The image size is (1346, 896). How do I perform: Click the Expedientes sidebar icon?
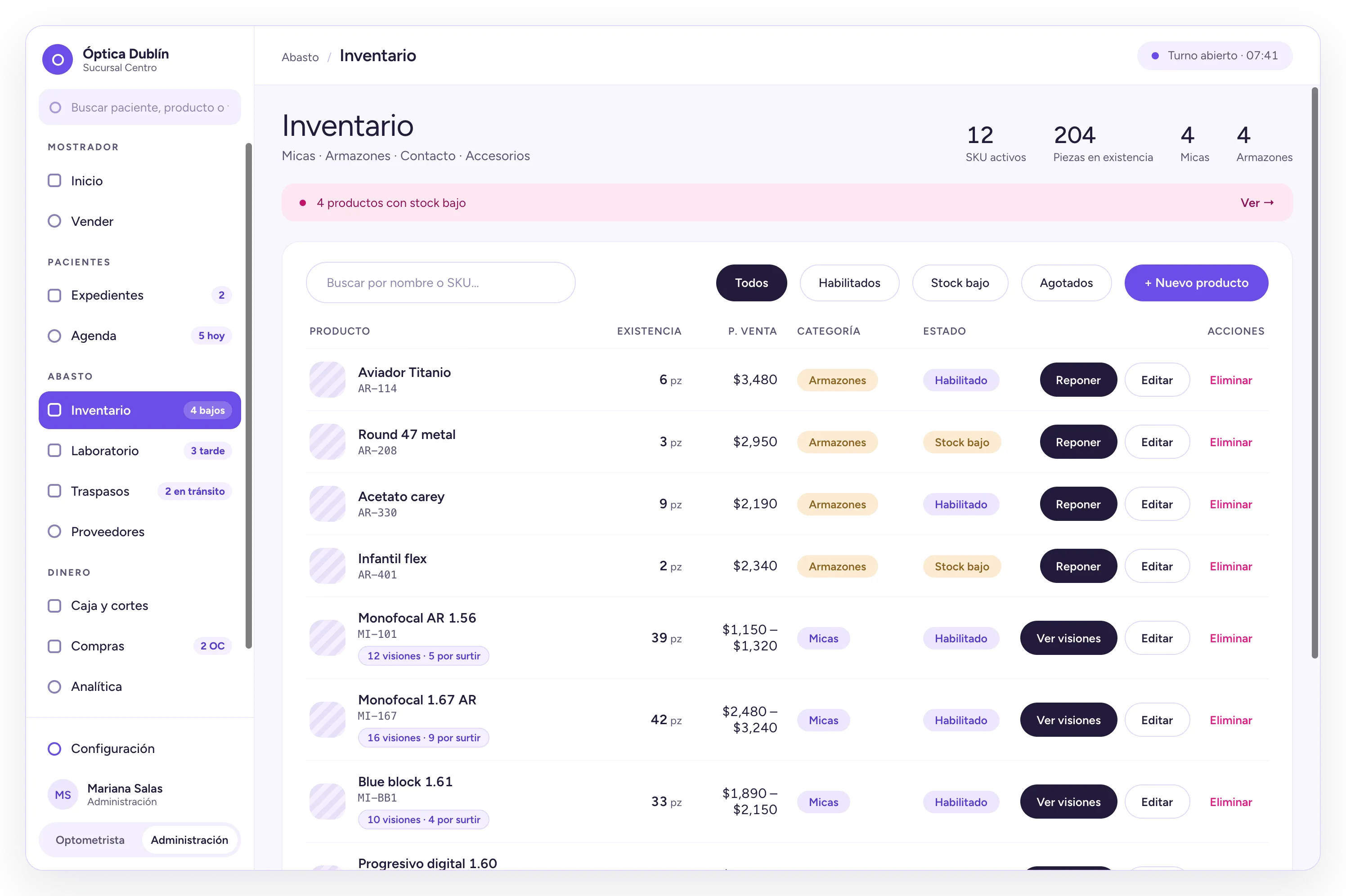54,296
